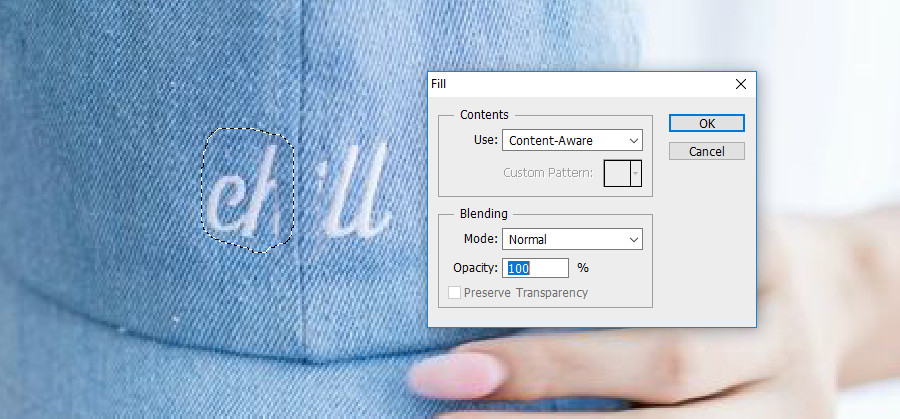The width and height of the screenshot is (900, 419).
Task: Toggle the Preserve Transparency checkbox
Action: tap(455, 293)
